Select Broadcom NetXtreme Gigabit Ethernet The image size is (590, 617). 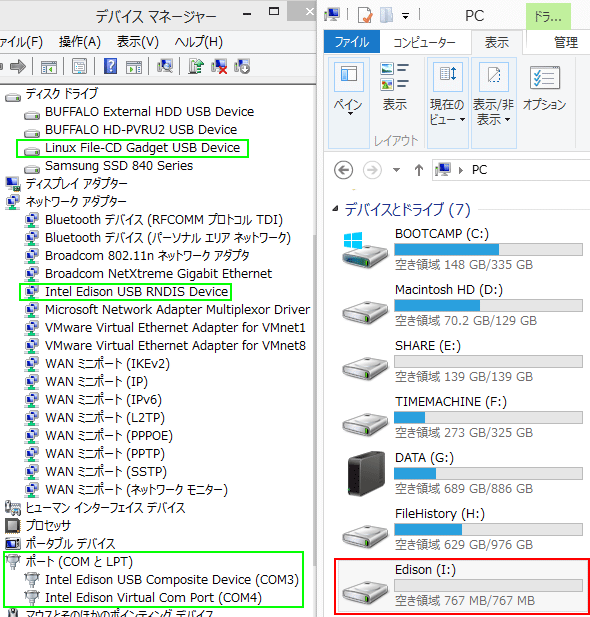(x=159, y=273)
